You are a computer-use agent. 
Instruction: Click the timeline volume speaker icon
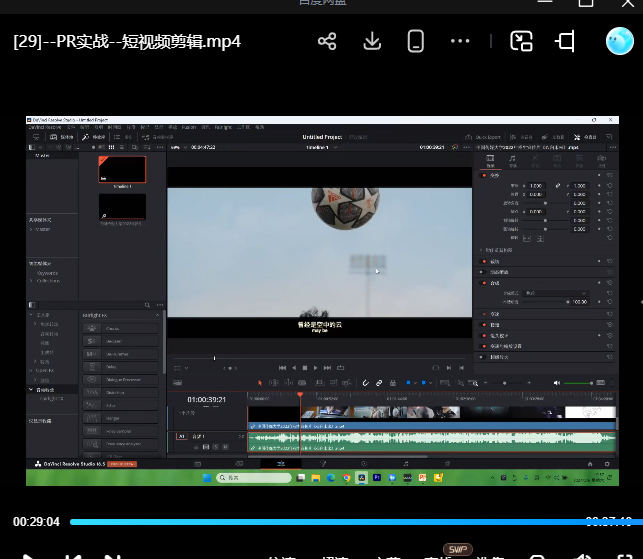point(557,383)
